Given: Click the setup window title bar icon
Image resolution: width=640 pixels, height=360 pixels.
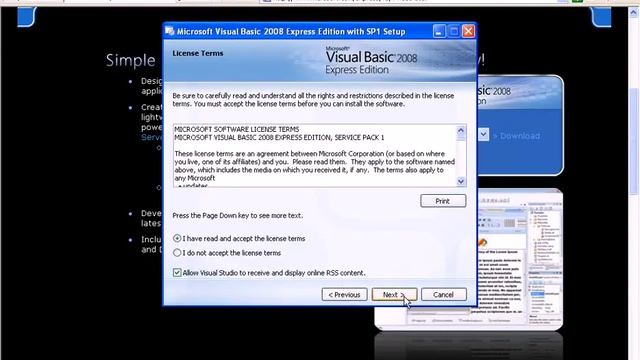Looking at the screenshot, I should [x=169, y=31].
